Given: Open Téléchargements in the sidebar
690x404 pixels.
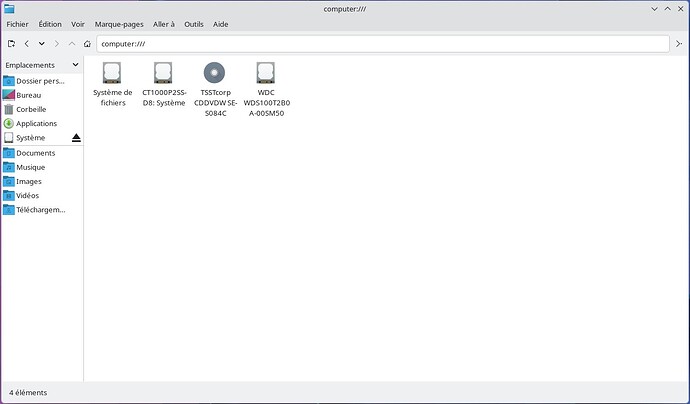Looking at the screenshot, I should coord(42,210).
